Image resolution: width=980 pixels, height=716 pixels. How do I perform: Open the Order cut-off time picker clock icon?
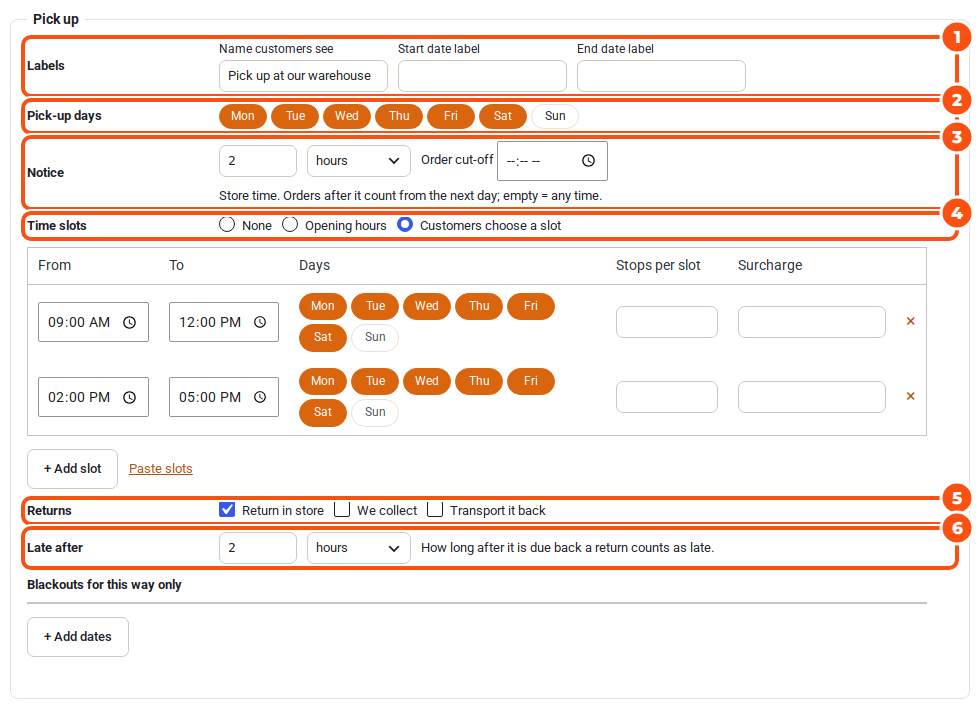pos(588,161)
